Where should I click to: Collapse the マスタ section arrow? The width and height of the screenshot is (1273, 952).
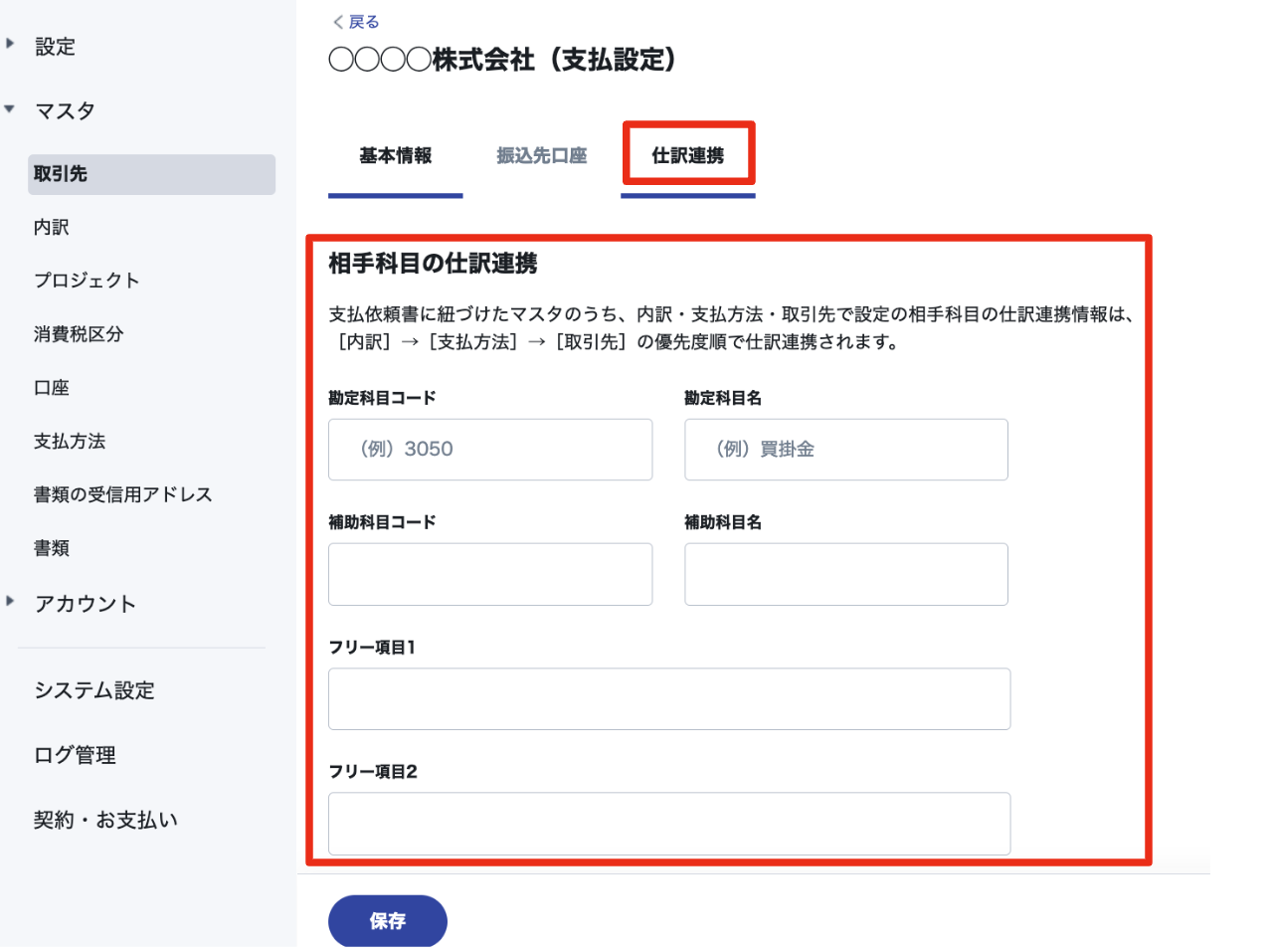(x=10, y=109)
